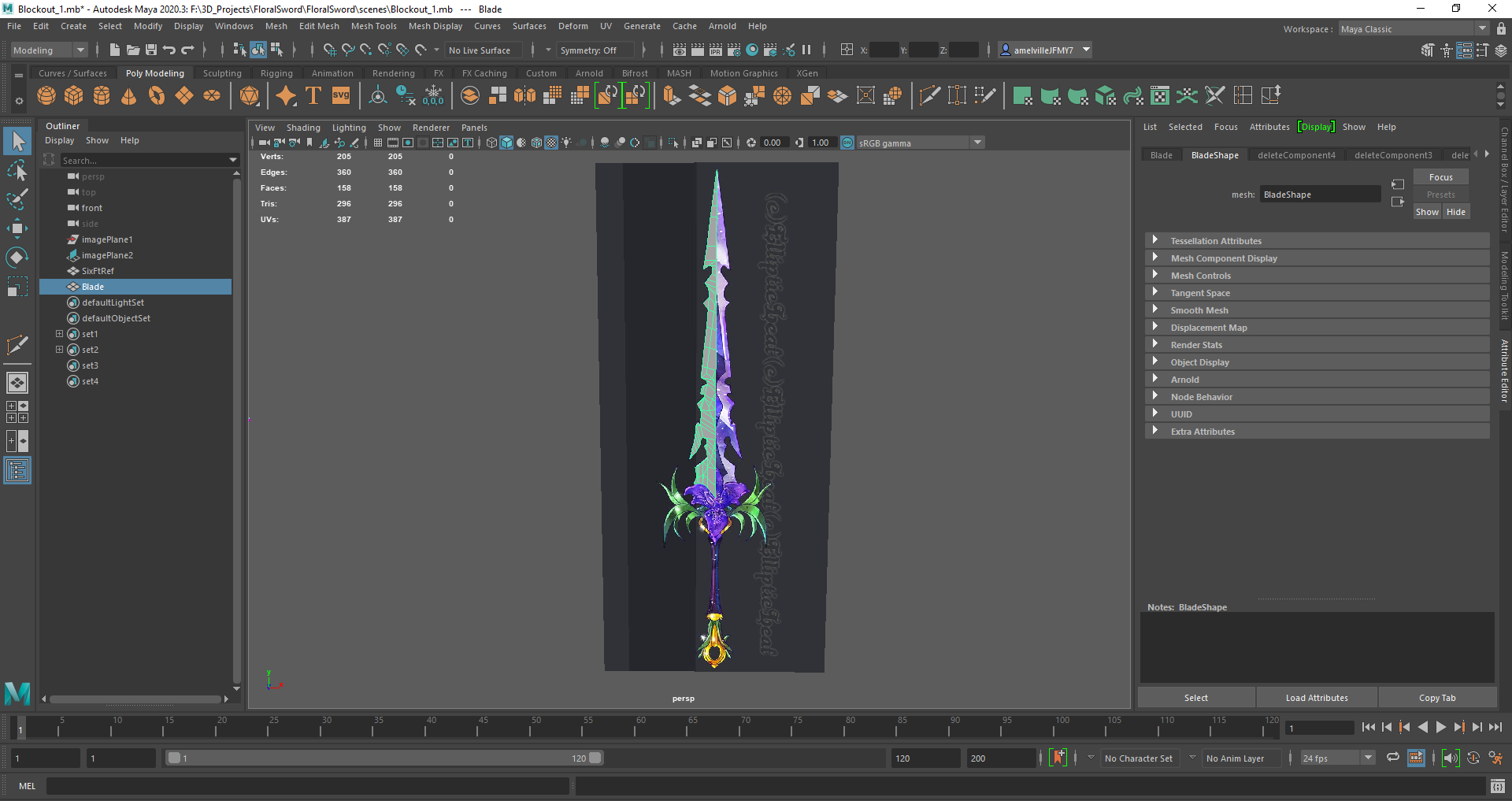Toggle color management ON button
Image resolution: width=1512 pixels, height=801 pixels.
click(847, 143)
